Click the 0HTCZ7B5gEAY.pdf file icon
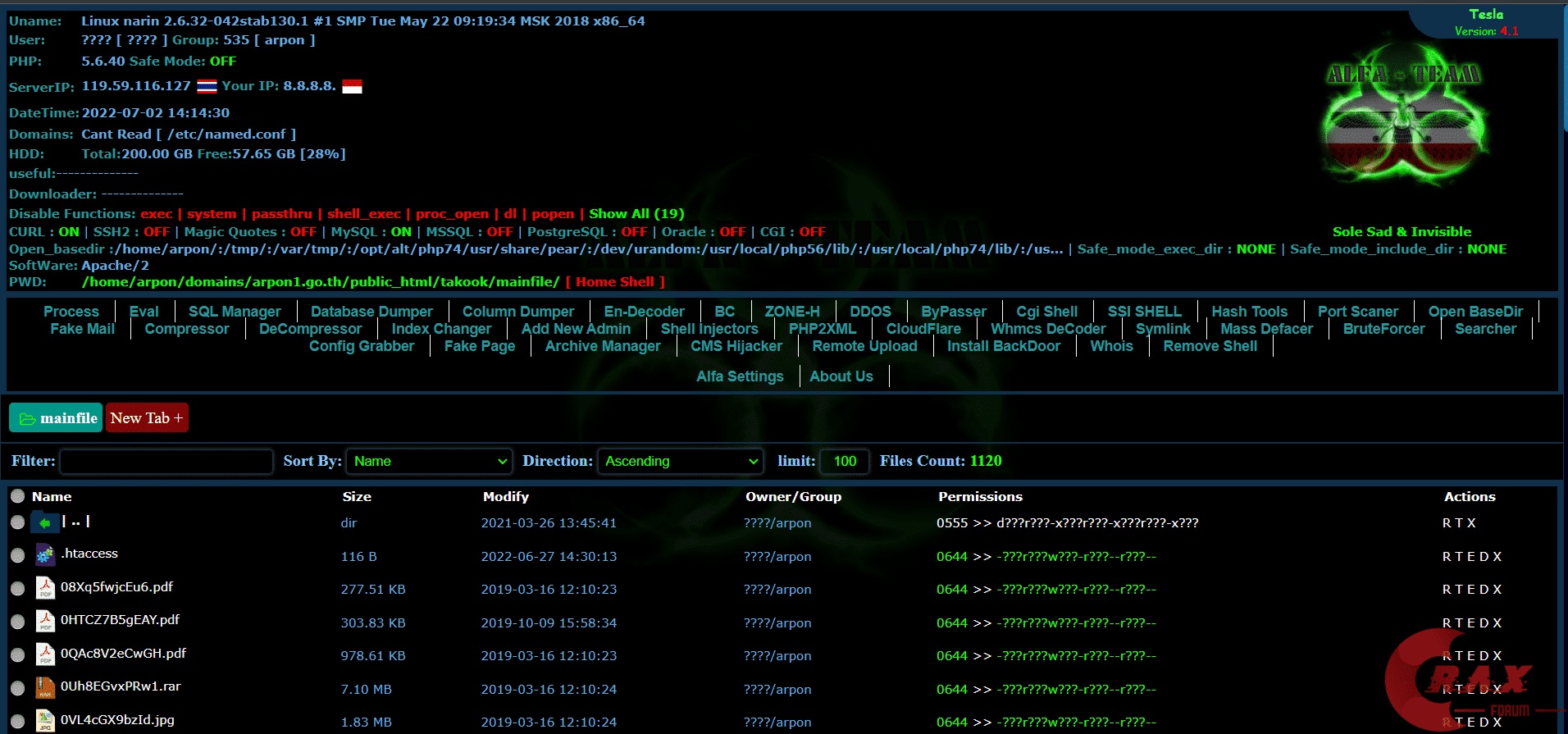The width and height of the screenshot is (1568, 734). click(x=45, y=622)
